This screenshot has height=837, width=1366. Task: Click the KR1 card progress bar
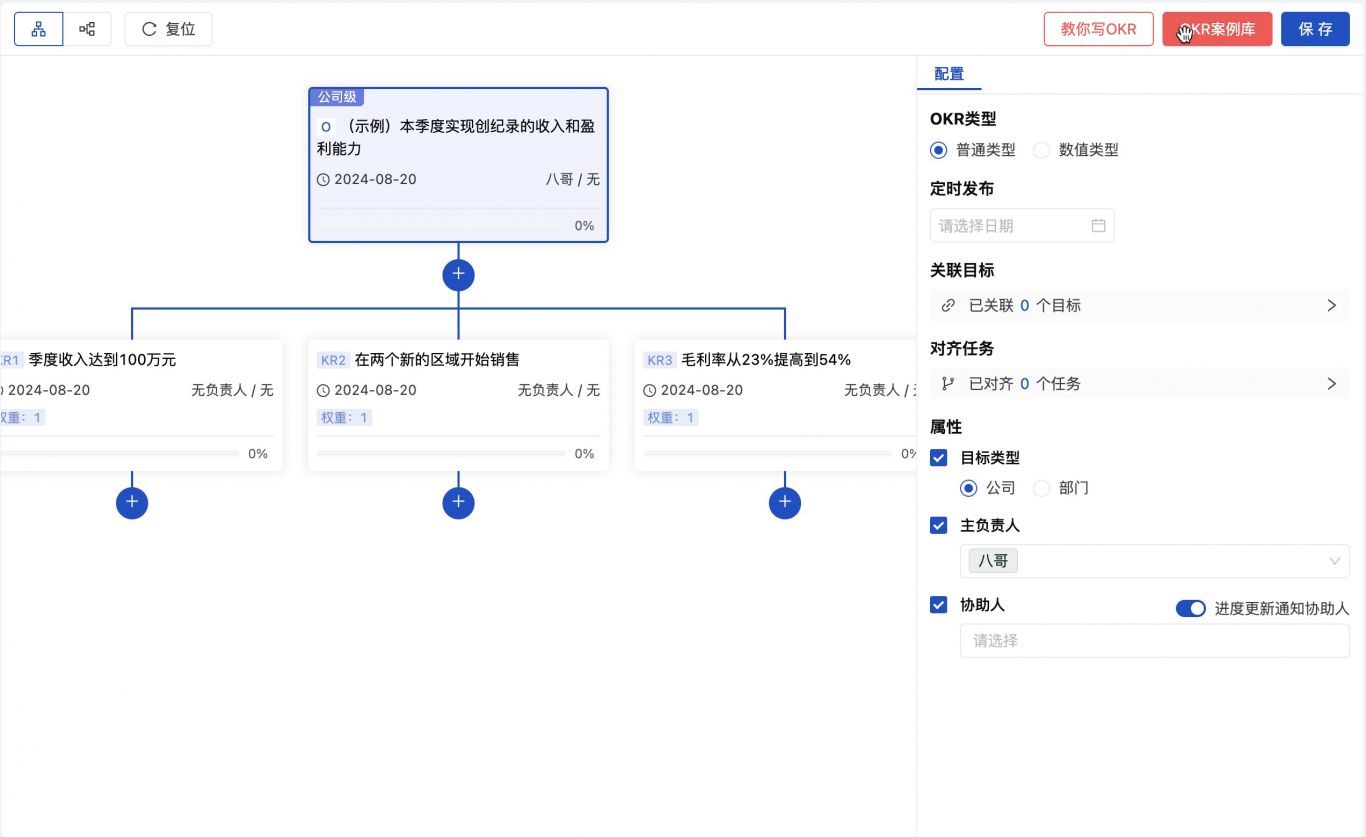pos(120,454)
